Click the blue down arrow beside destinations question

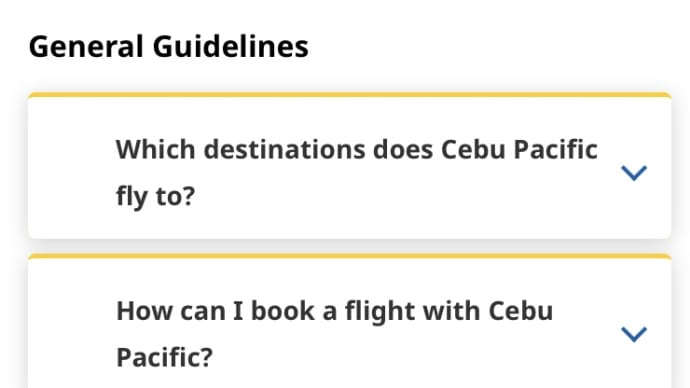(x=634, y=173)
